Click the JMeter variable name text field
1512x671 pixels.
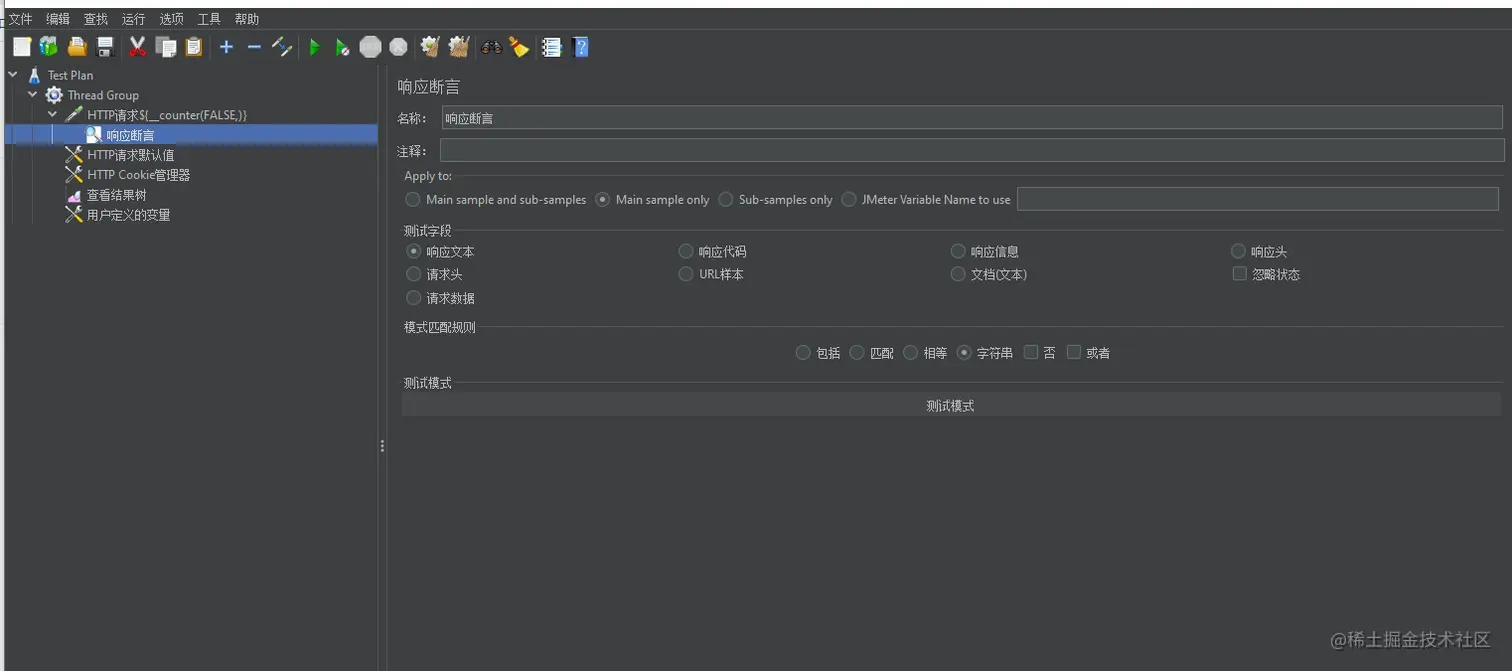(x=1258, y=199)
